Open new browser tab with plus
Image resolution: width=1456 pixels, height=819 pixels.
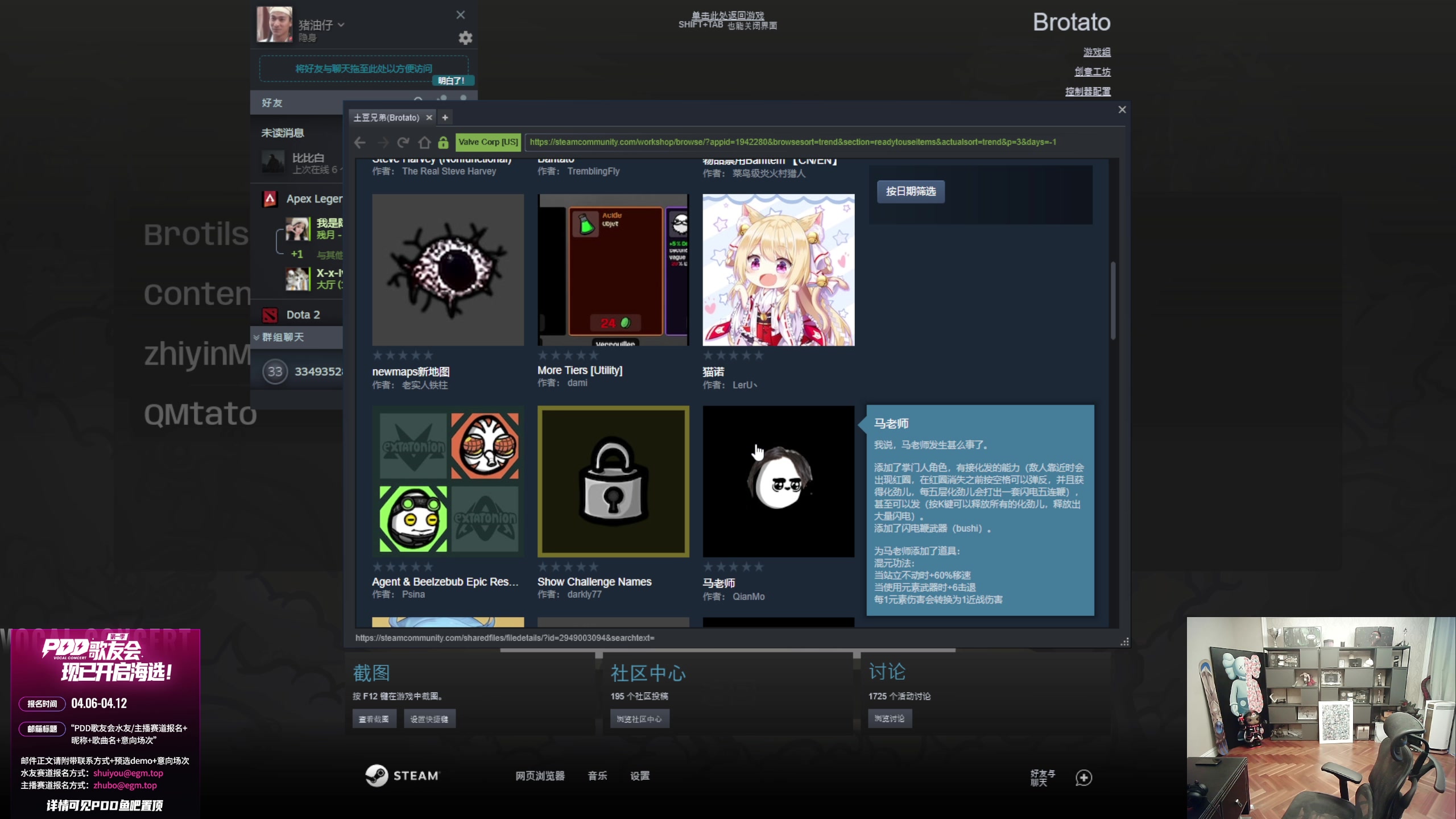pyautogui.click(x=445, y=117)
